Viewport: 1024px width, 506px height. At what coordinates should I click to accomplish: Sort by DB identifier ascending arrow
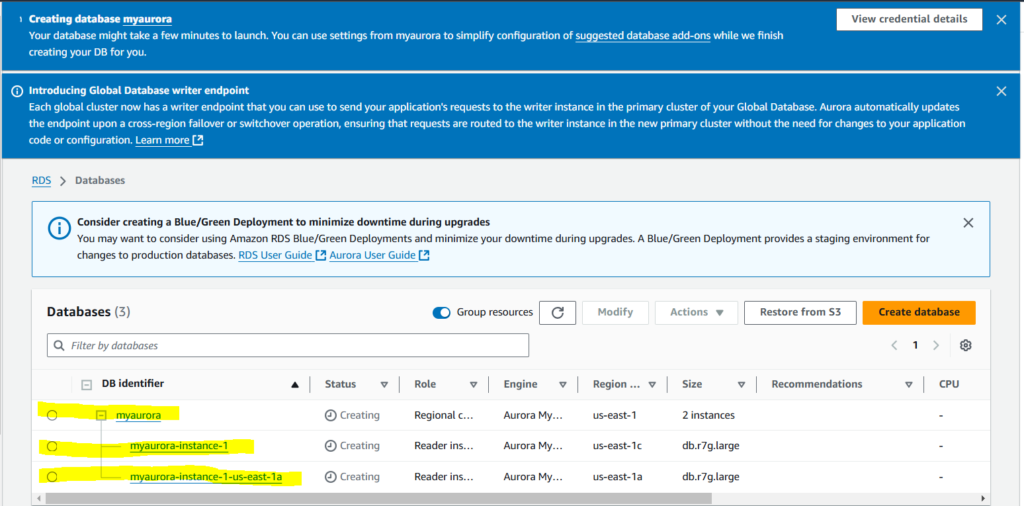point(295,385)
